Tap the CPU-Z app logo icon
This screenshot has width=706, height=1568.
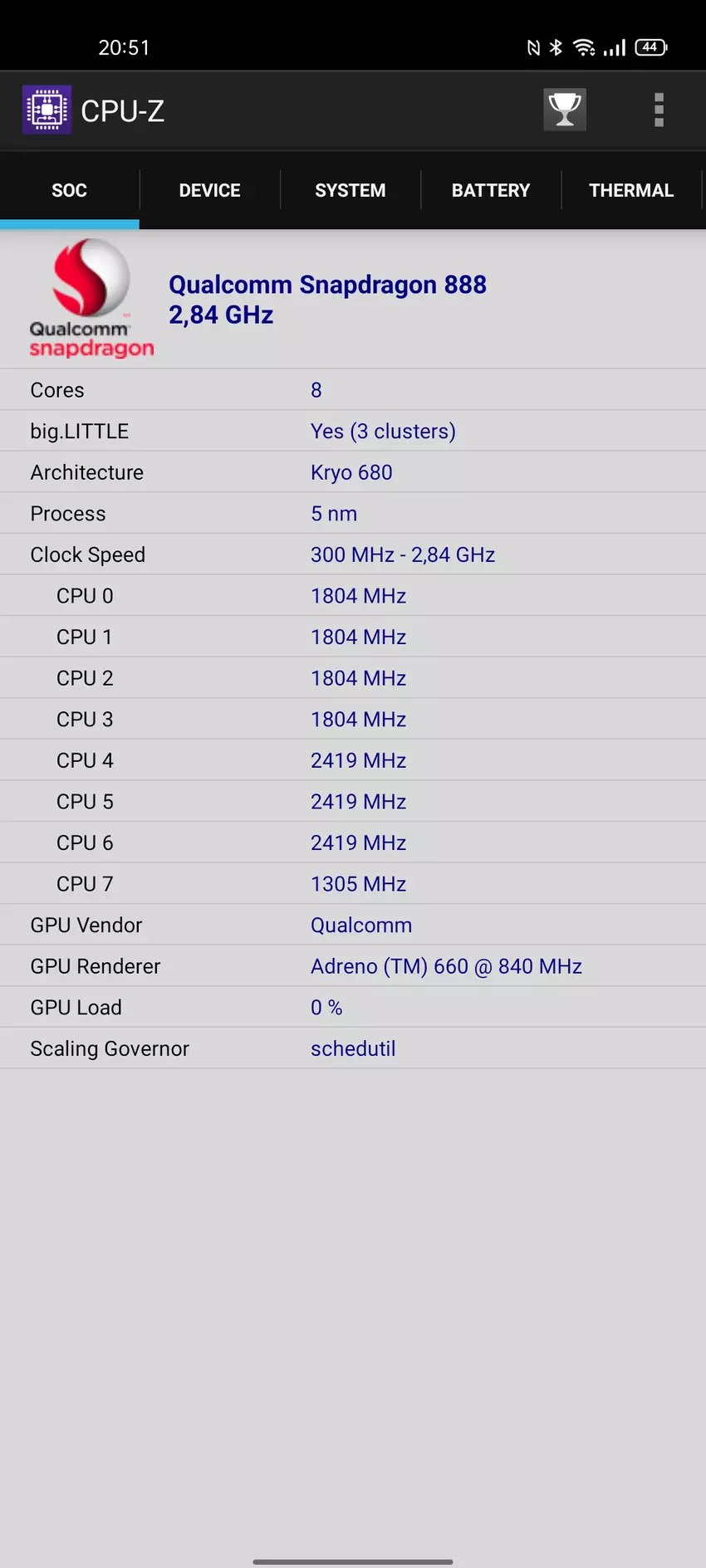coord(47,110)
